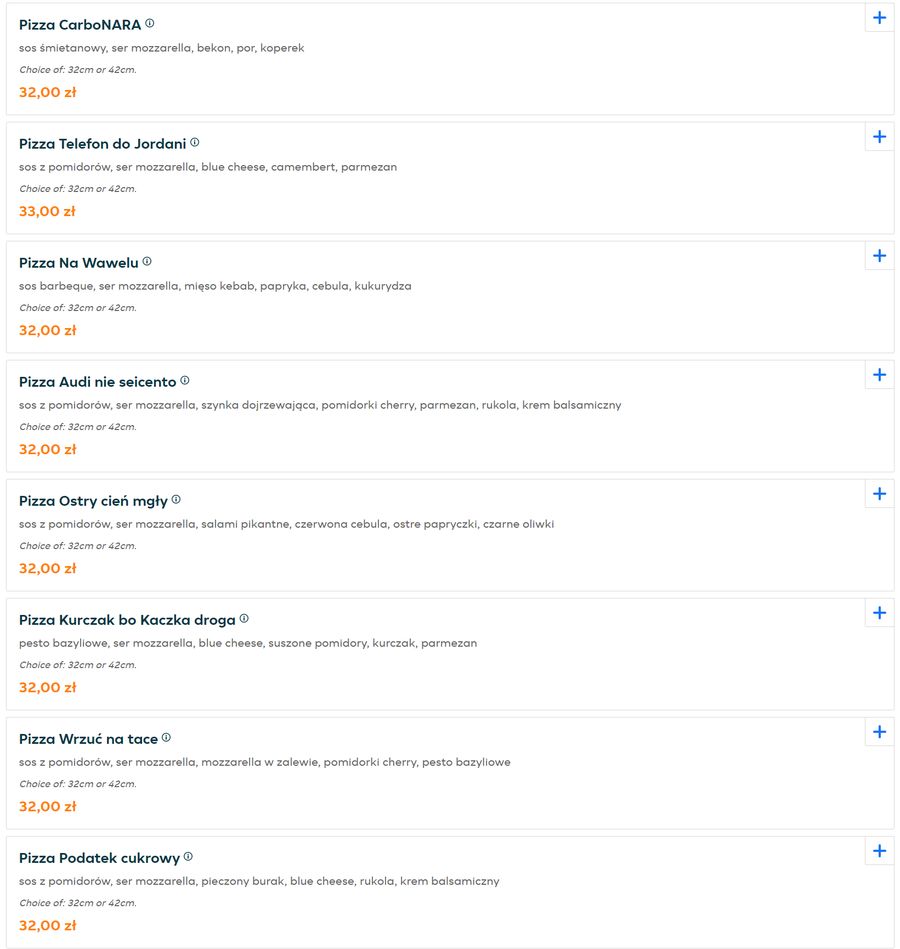Open info icon beside Pizza Telefon do Jordani

195,142
